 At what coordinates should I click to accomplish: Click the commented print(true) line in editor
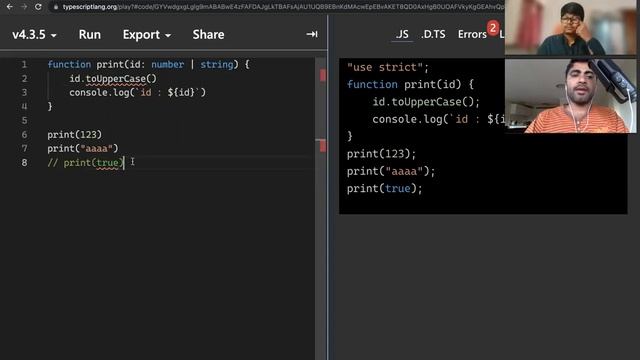click(x=85, y=162)
